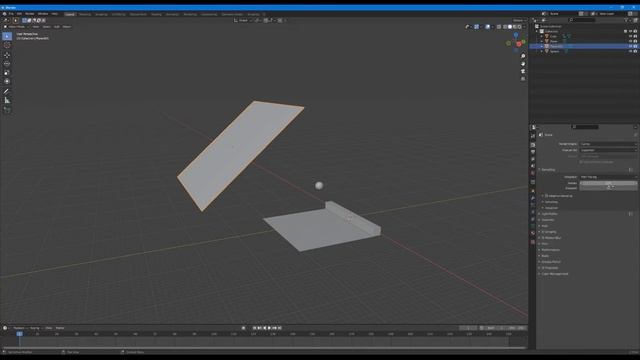Enable Adaptive Sampling checkbox

pos(547,196)
